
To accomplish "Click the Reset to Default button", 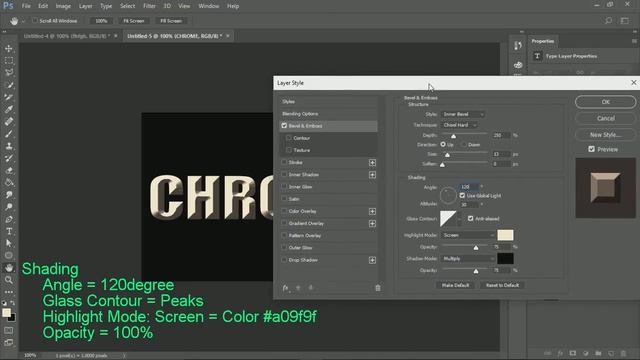I will (502, 285).
